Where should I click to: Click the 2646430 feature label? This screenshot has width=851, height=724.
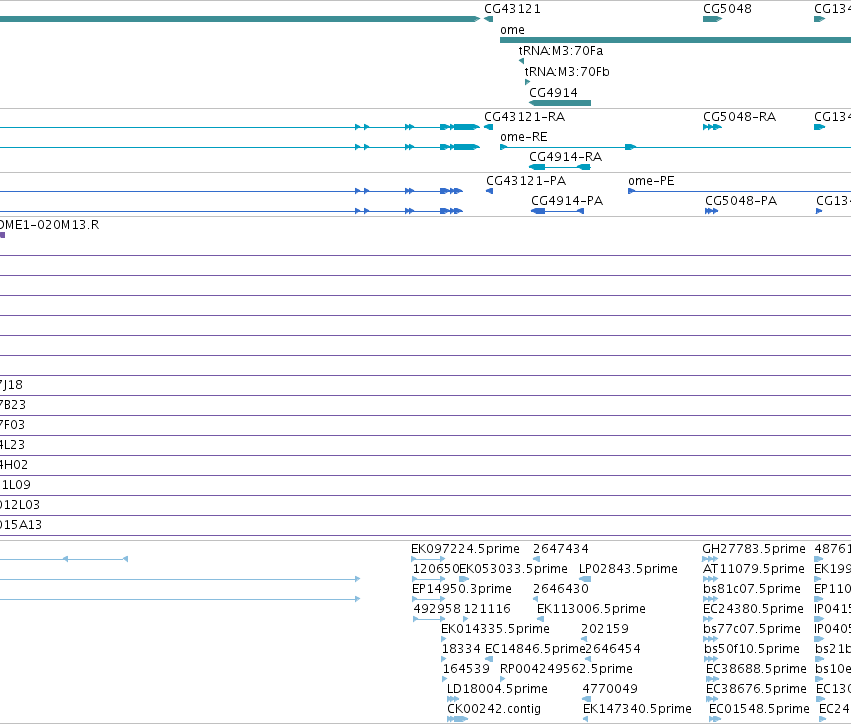tap(561, 589)
